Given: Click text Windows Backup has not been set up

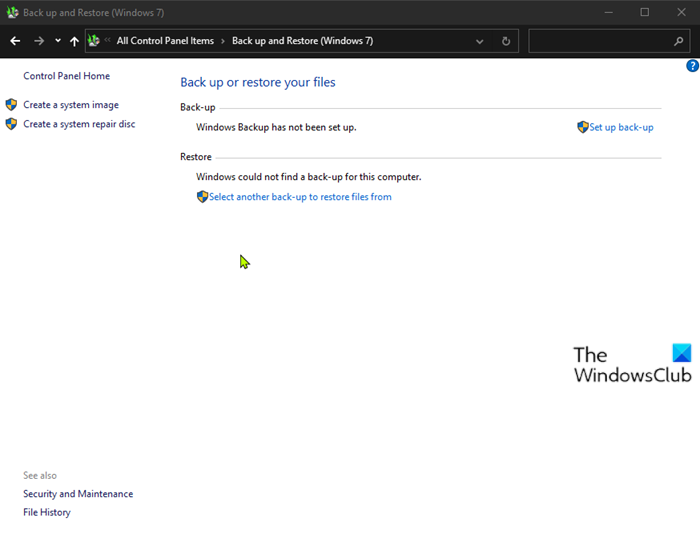Looking at the screenshot, I should click(276, 127).
